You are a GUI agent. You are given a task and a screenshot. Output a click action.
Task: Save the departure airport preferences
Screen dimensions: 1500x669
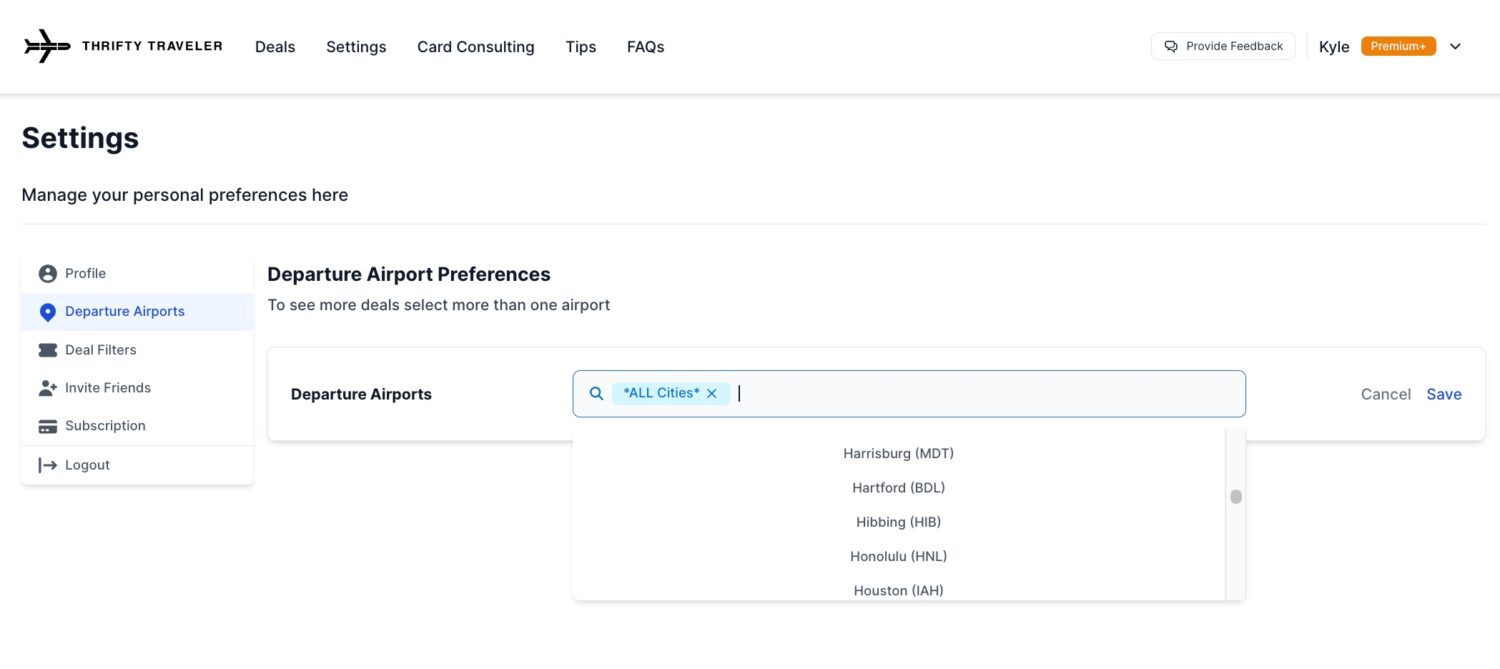point(1444,393)
